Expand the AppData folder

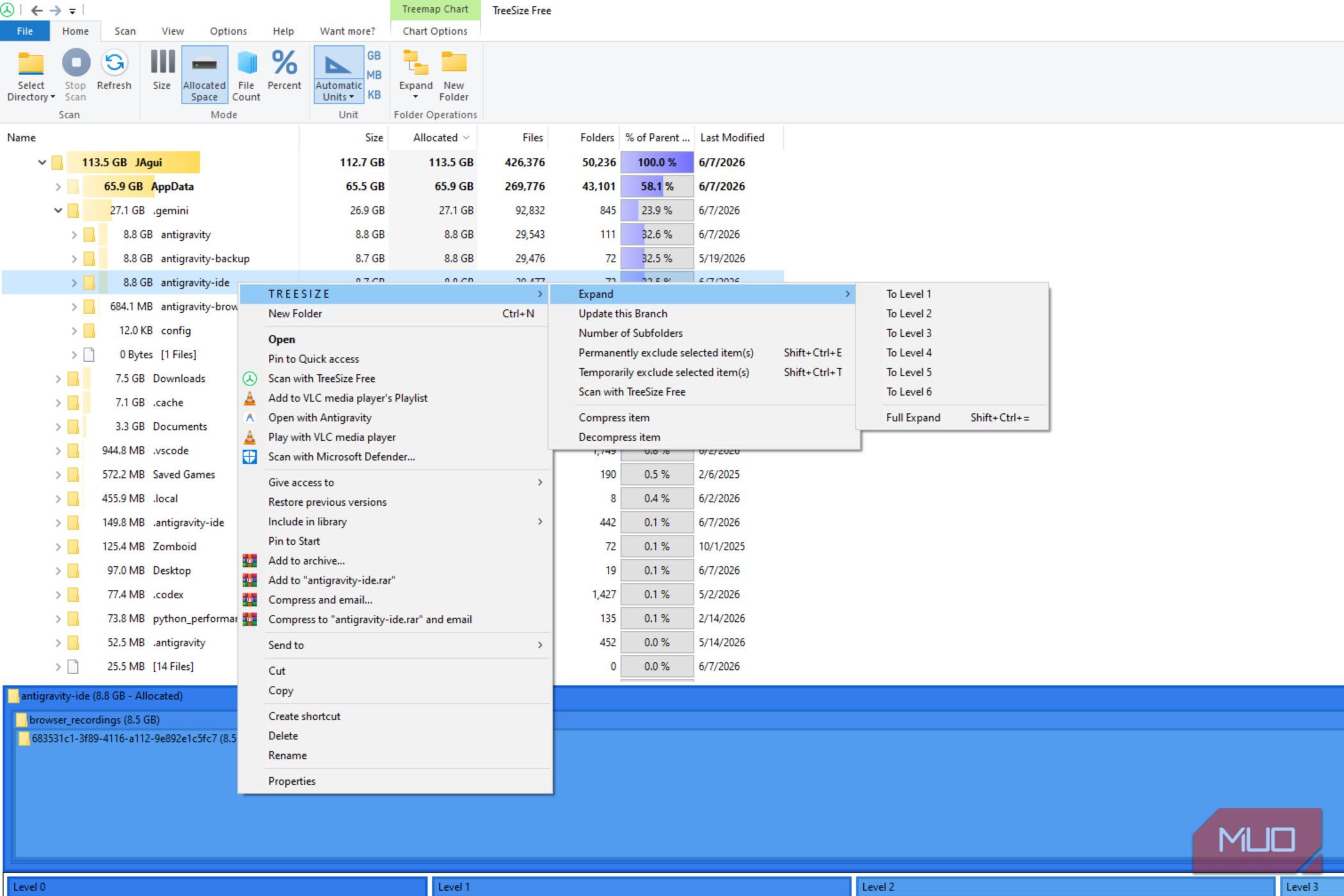click(x=58, y=186)
